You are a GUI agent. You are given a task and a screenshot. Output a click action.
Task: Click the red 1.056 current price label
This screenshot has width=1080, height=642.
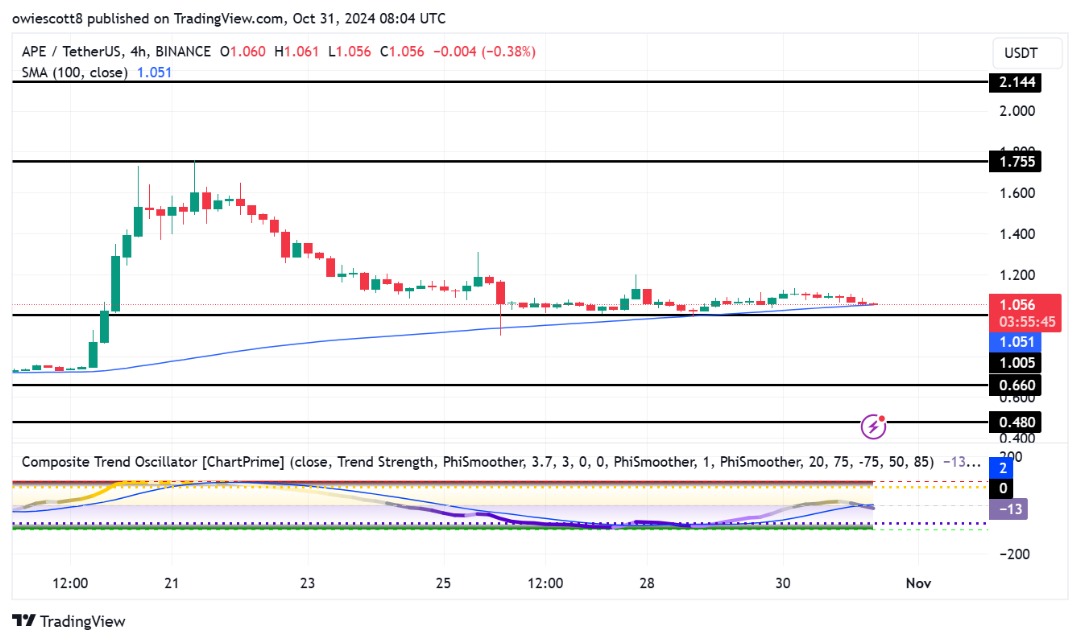[1017, 304]
